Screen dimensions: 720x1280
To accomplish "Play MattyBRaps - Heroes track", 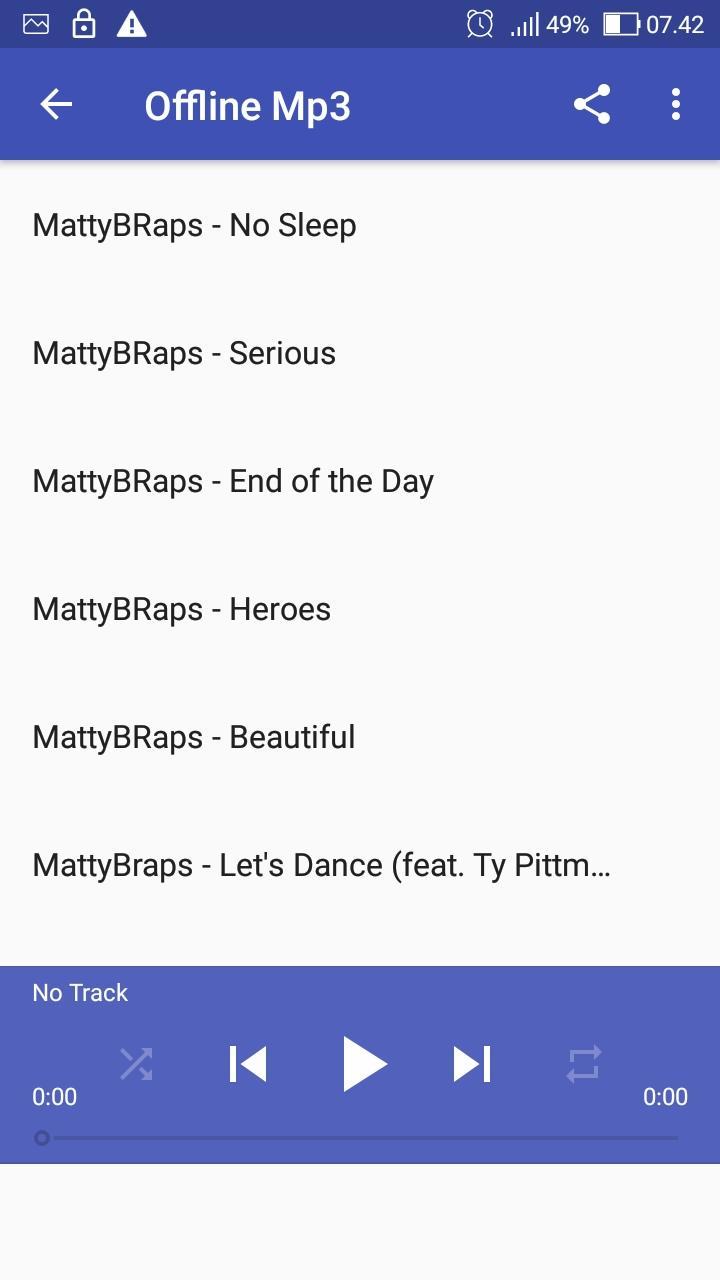I will point(360,610).
